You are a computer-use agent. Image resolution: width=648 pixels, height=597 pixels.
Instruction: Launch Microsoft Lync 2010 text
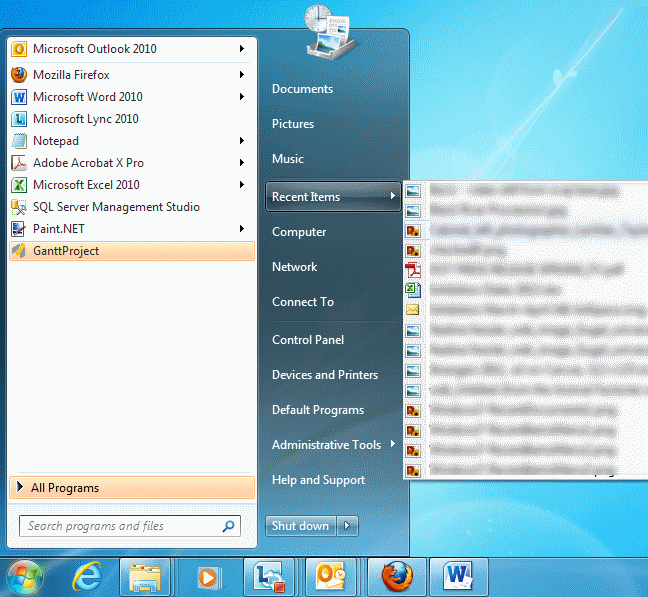pos(86,119)
